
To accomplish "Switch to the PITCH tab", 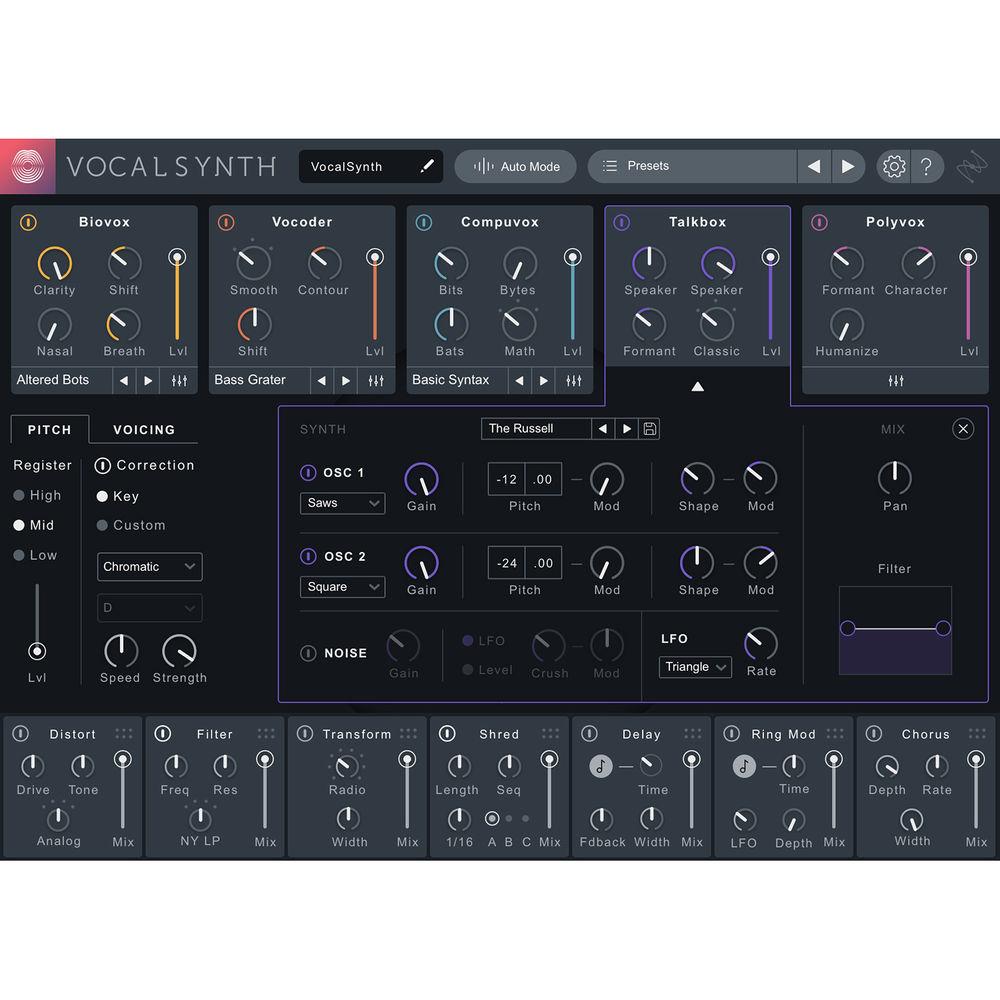I will [x=49, y=430].
